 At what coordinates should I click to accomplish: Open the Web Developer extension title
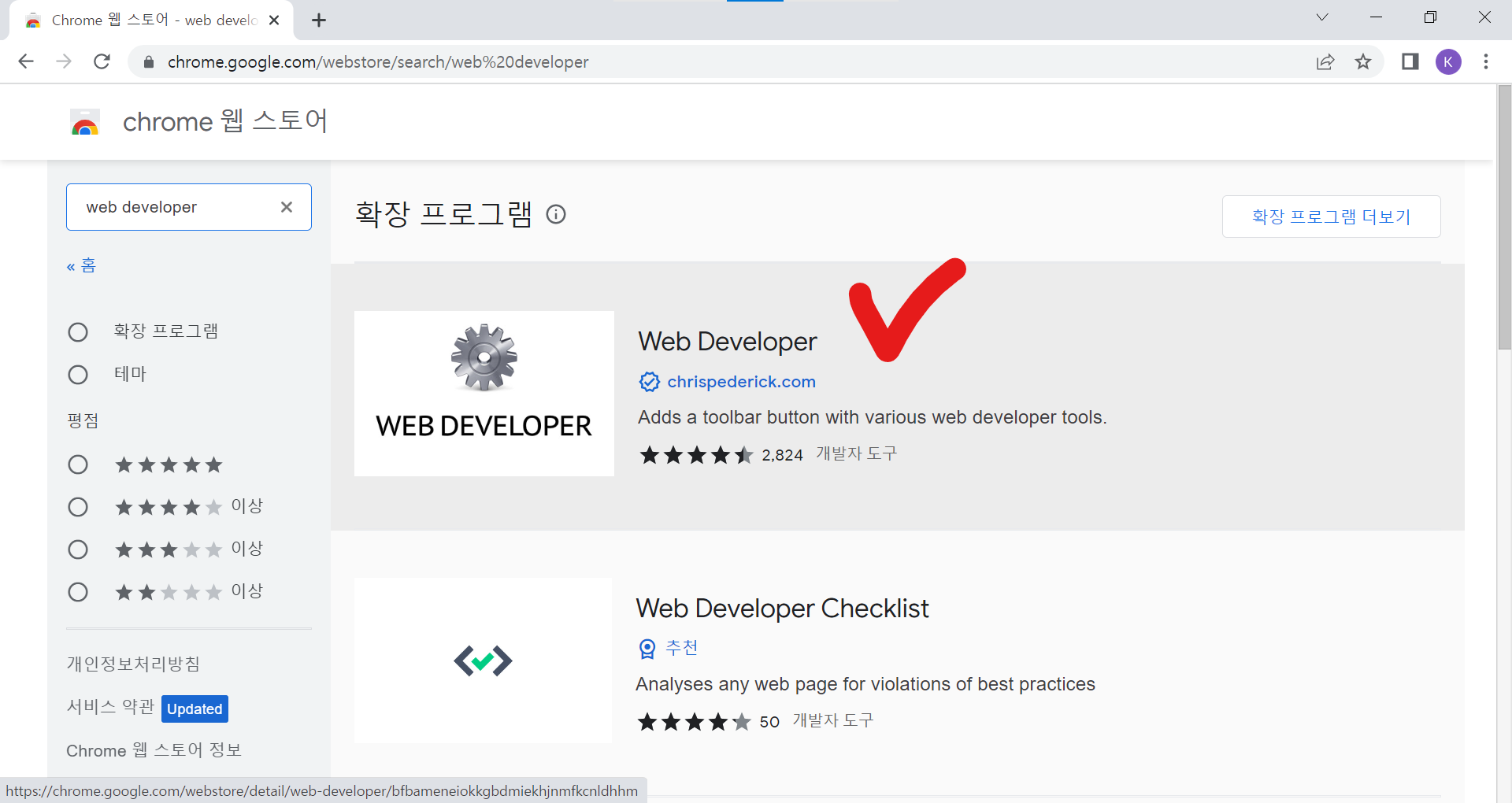coord(728,342)
